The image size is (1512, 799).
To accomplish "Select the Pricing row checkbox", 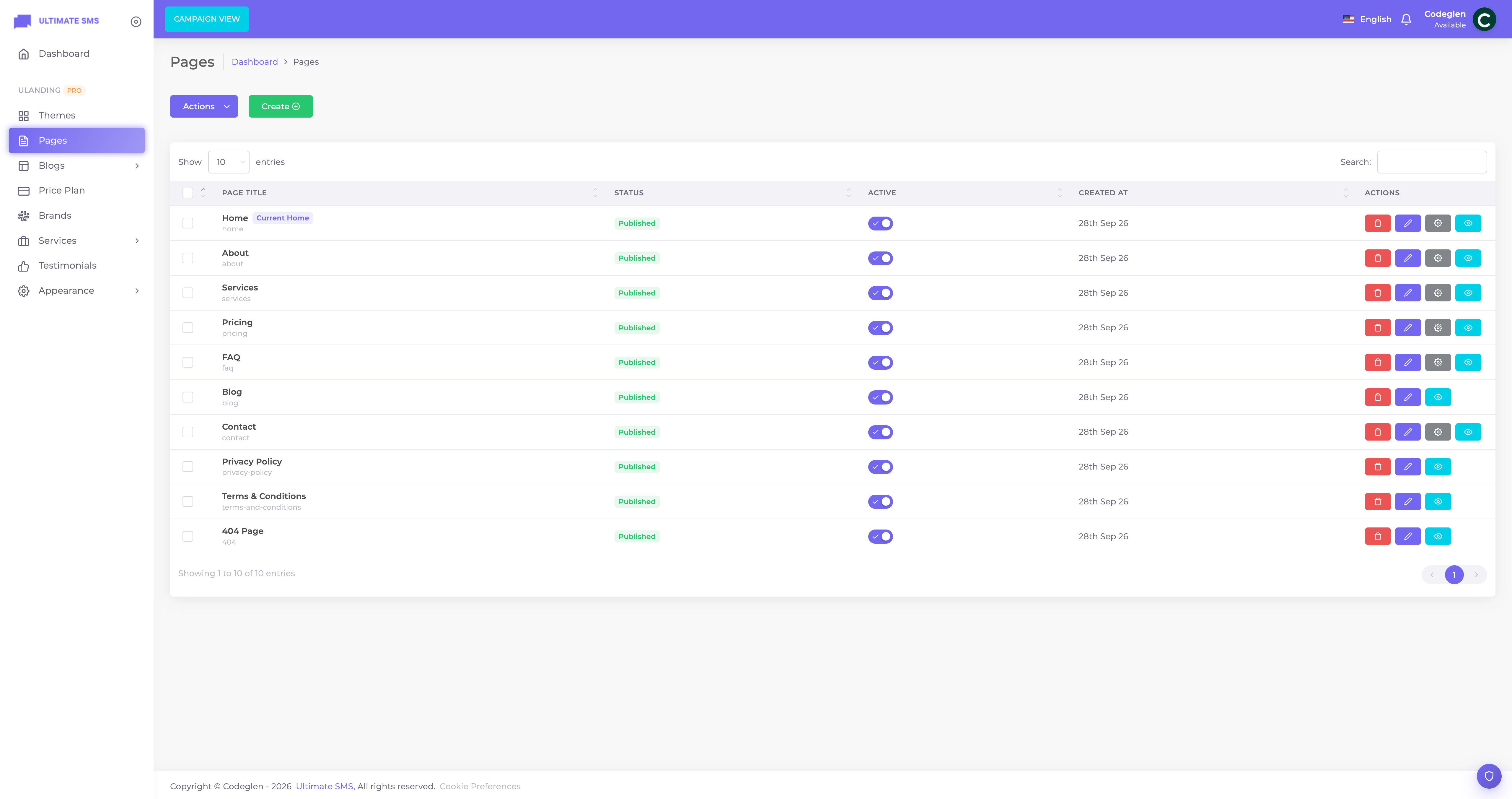I will pyautogui.click(x=188, y=327).
